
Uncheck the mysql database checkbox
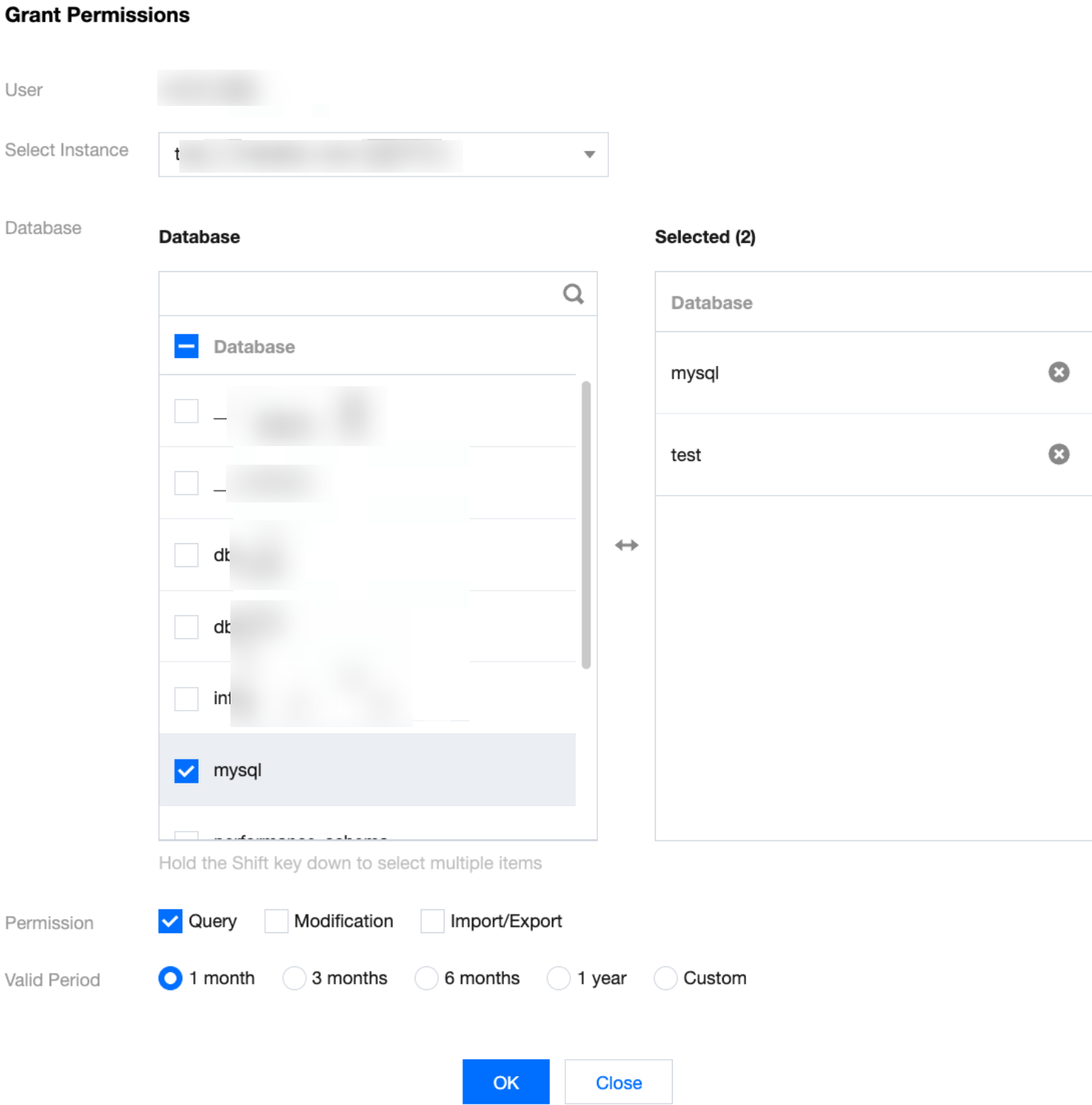click(x=187, y=771)
